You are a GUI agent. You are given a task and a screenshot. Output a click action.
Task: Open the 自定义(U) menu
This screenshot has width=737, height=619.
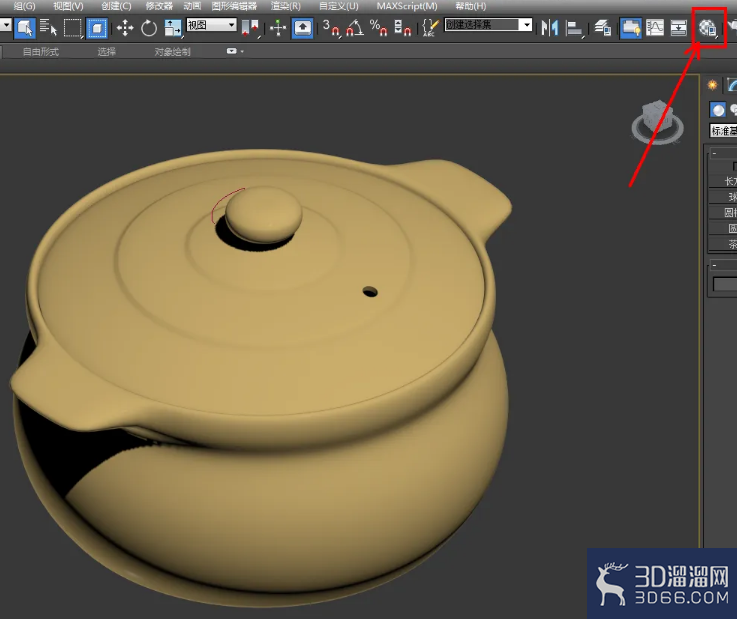(338, 6)
